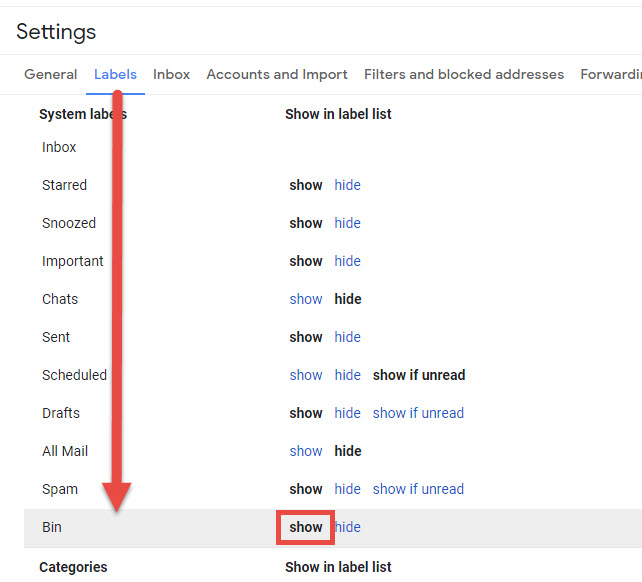This screenshot has height=582, width=642.
Task: Click hide in the Scheduled row
Action: [347, 375]
